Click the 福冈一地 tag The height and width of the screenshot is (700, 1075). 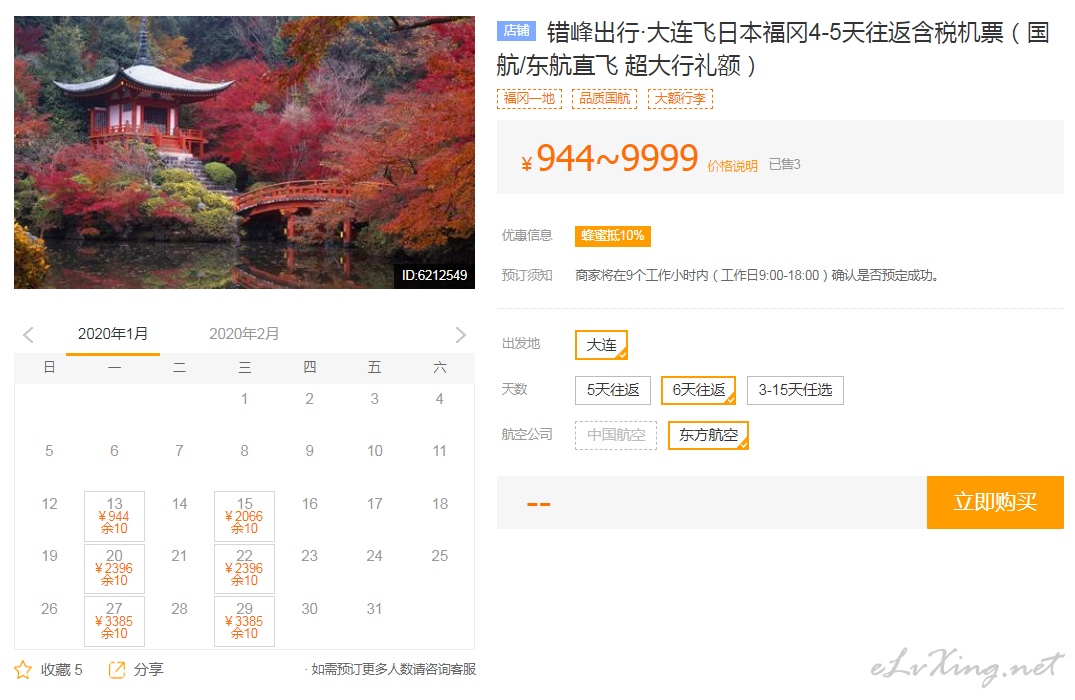529,99
